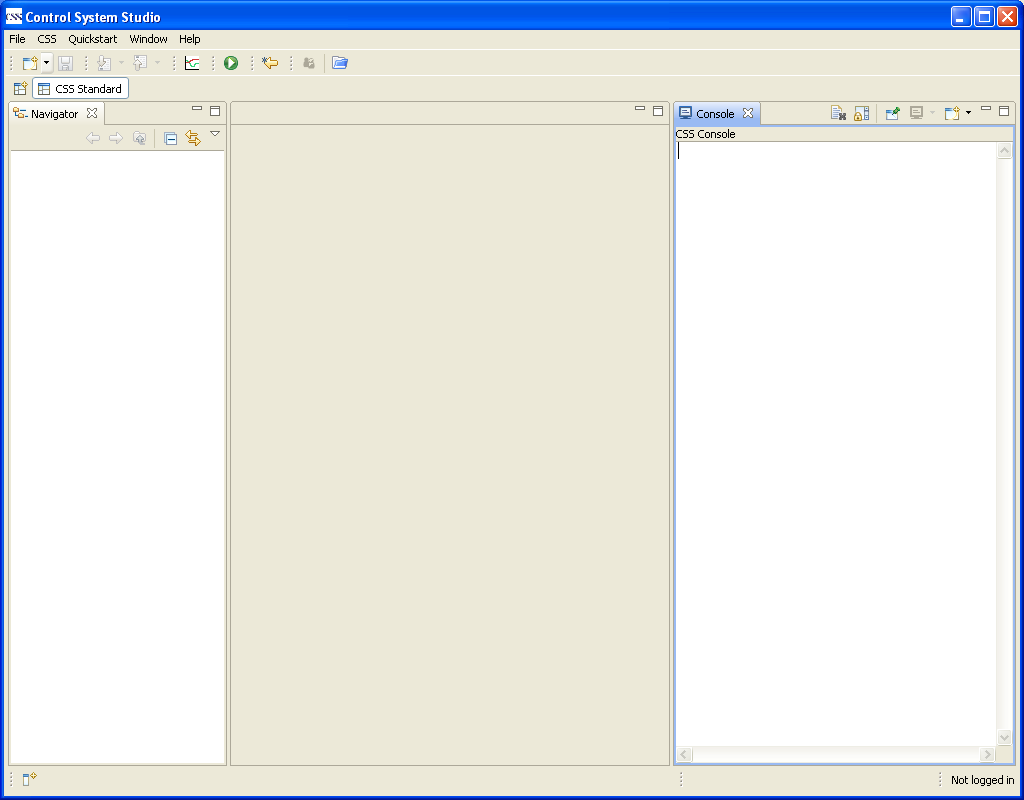Click the Clear Console icon
This screenshot has height=800, width=1024.
click(x=839, y=114)
